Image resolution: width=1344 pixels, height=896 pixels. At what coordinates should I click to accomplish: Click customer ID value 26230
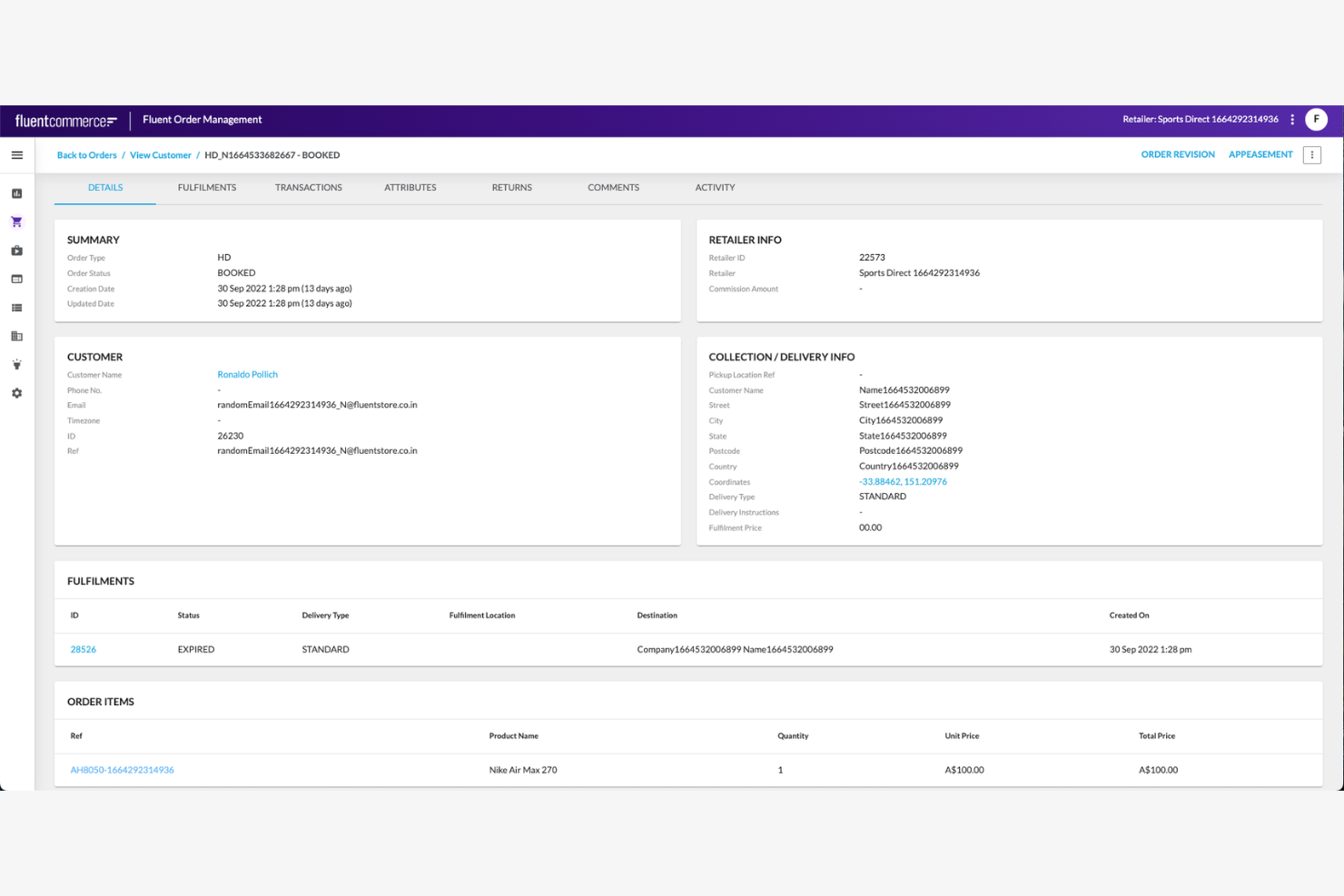pos(230,436)
